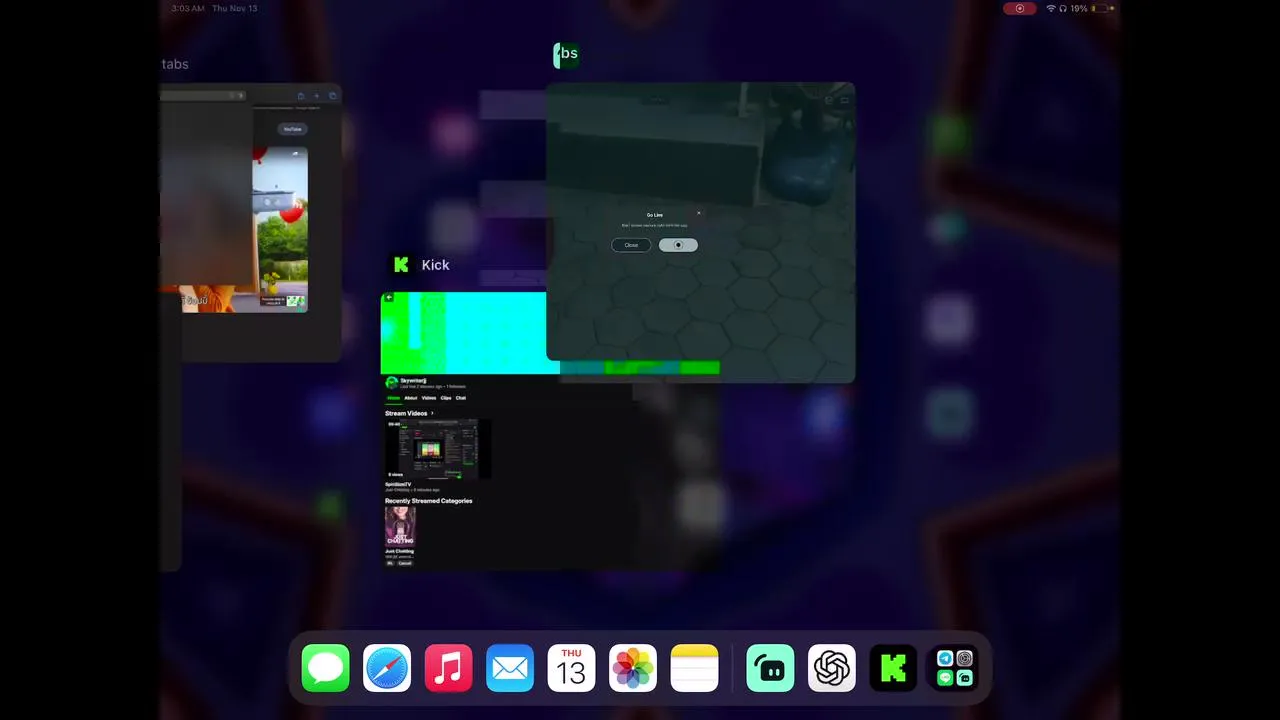Launch the Kick app from the dock
1280x720 pixels.
(x=894, y=668)
